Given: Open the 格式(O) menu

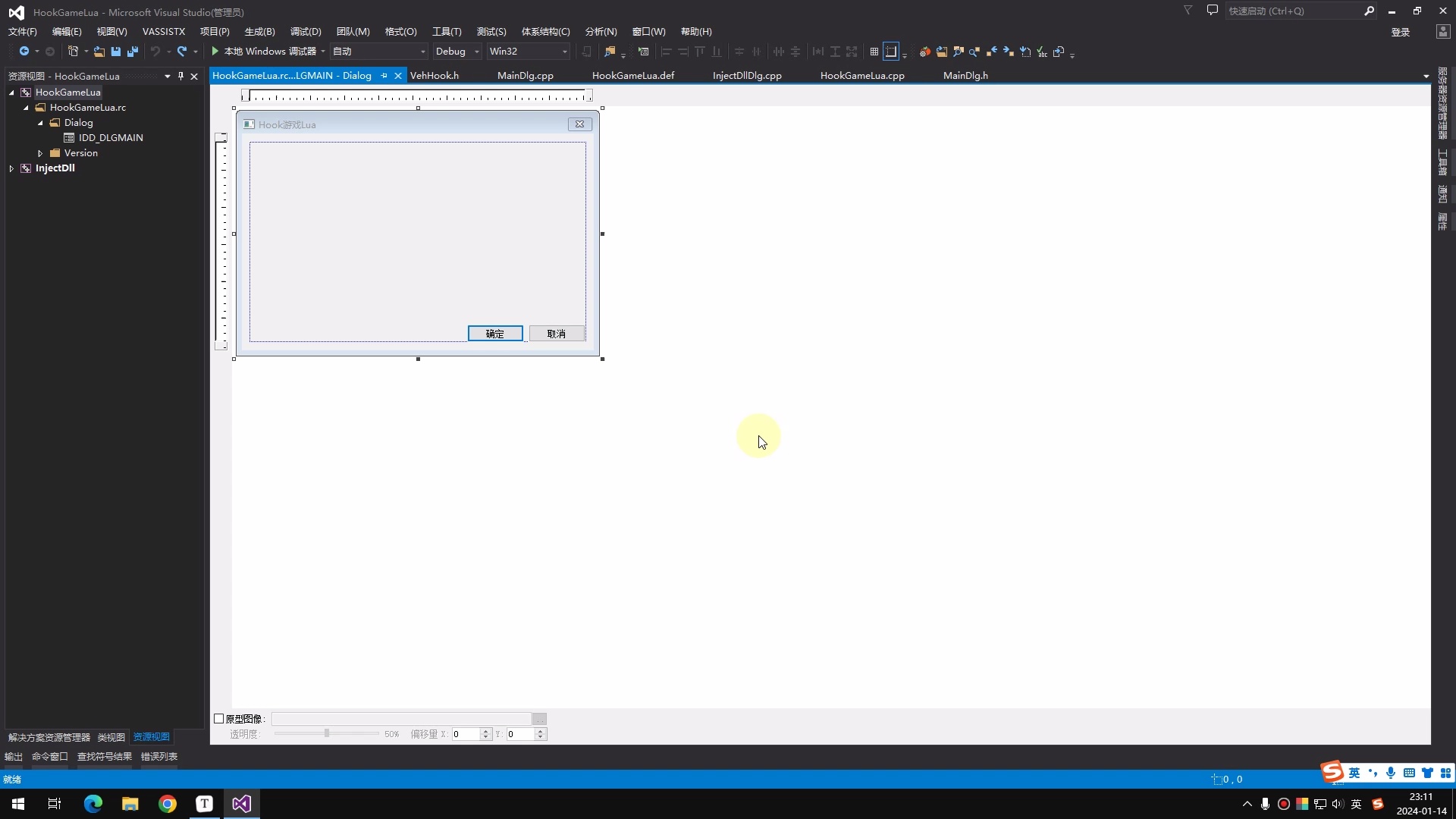Looking at the screenshot, I should (400, 32).
